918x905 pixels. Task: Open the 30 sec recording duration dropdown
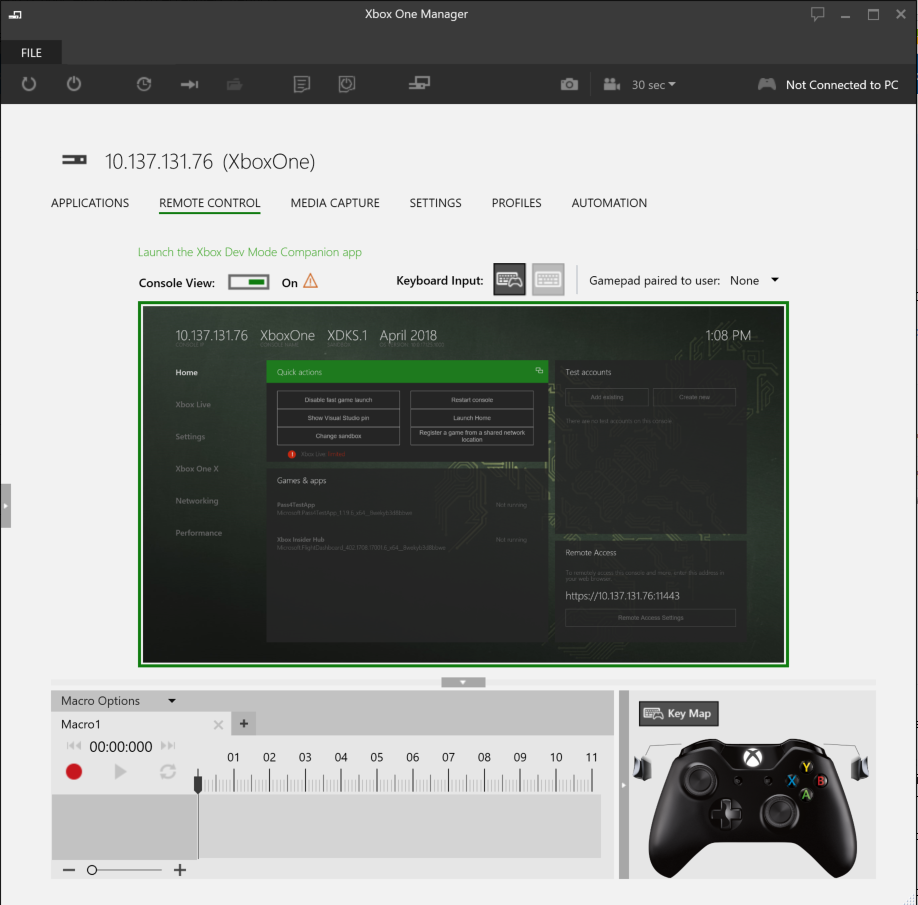tap(653, 85)
